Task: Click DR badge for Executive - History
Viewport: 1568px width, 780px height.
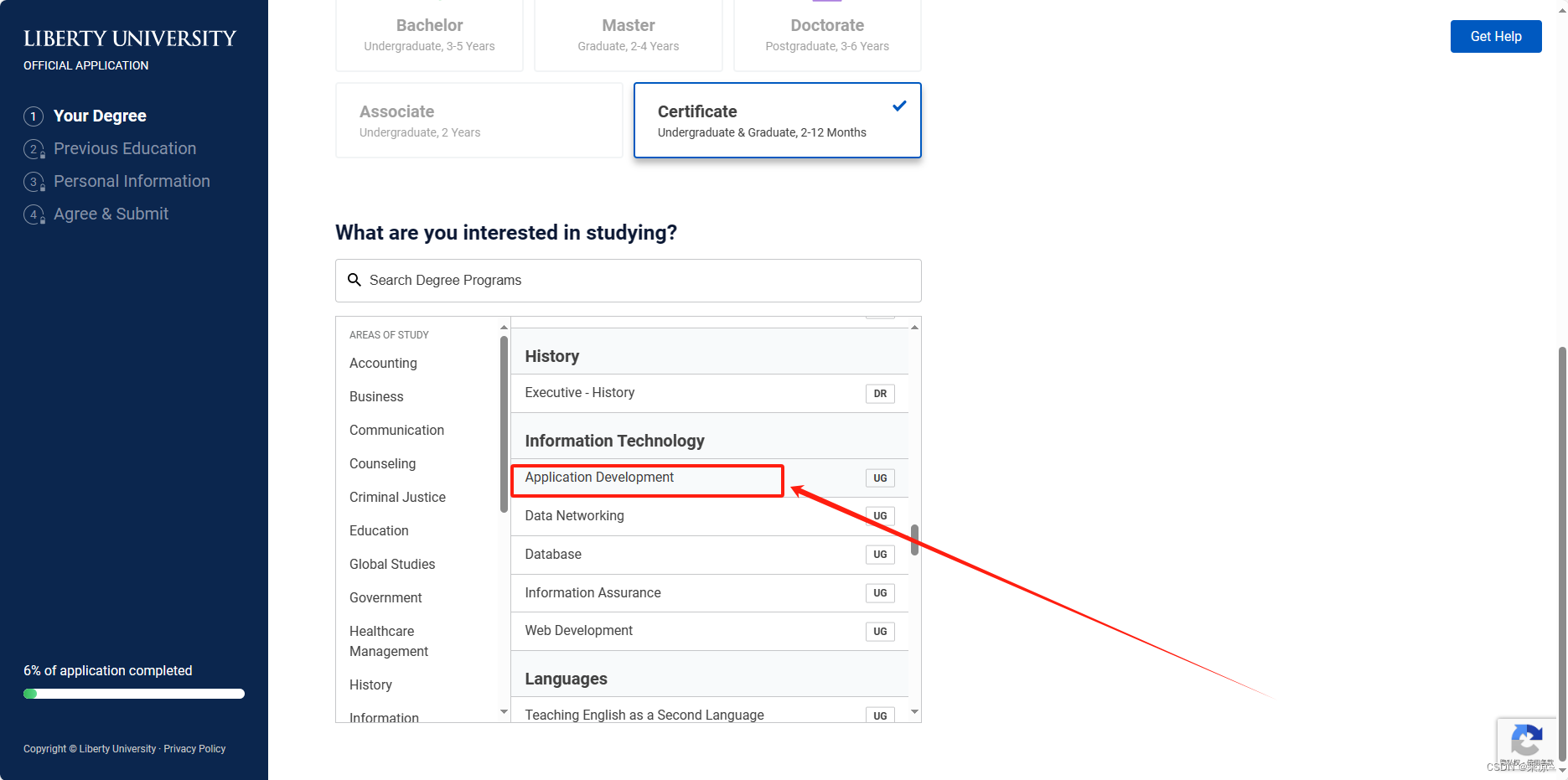Action: pos(880,394)
